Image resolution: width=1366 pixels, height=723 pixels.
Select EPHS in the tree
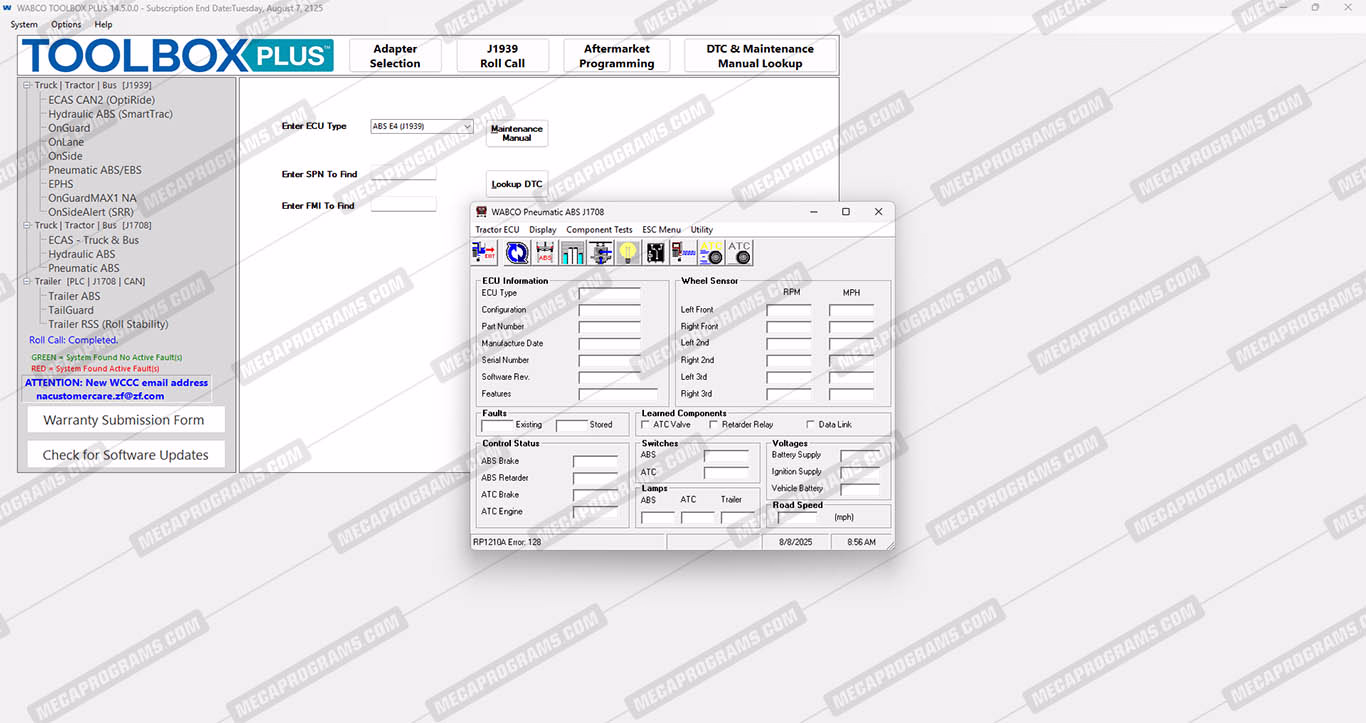[x=61, y=184]
